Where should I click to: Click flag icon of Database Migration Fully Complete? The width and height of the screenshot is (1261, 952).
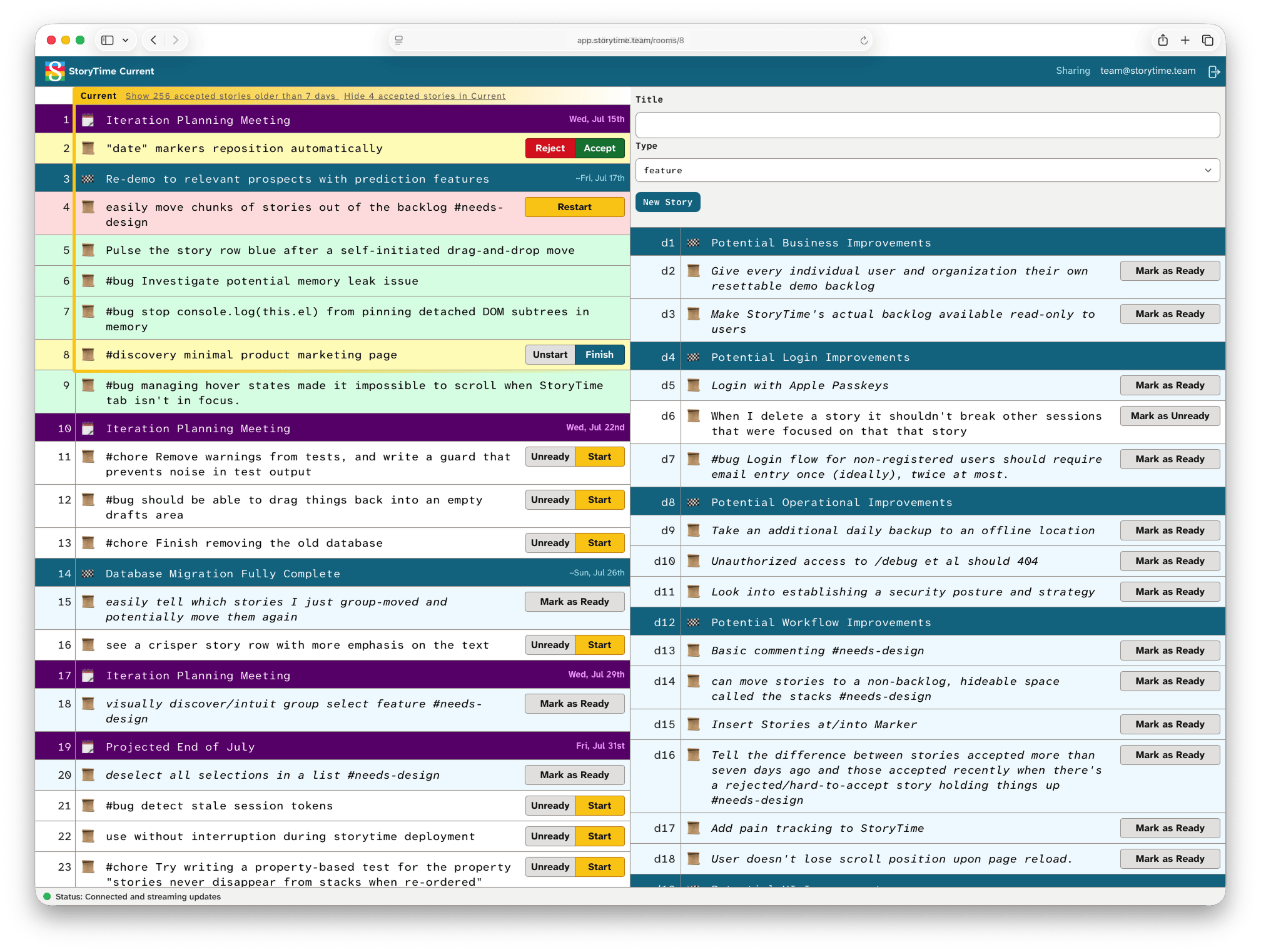click(x=88, y=574)
